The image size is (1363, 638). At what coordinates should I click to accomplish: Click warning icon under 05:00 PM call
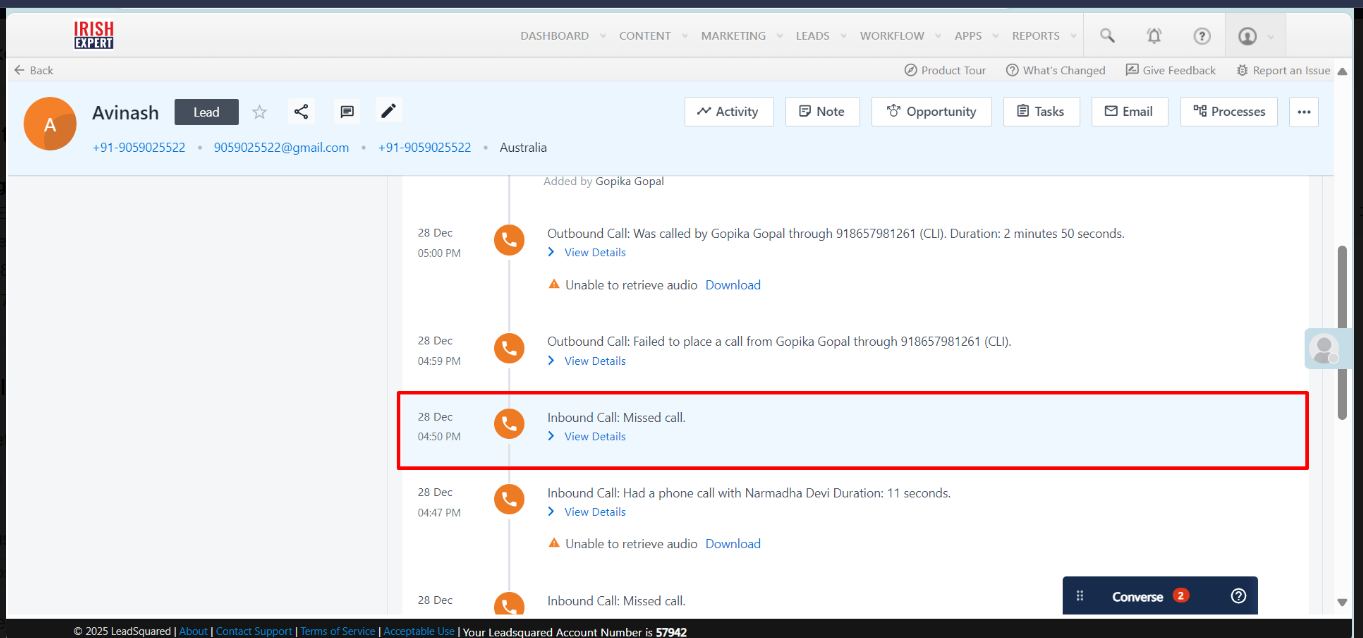pyautogui.click(x=554, y=285)
